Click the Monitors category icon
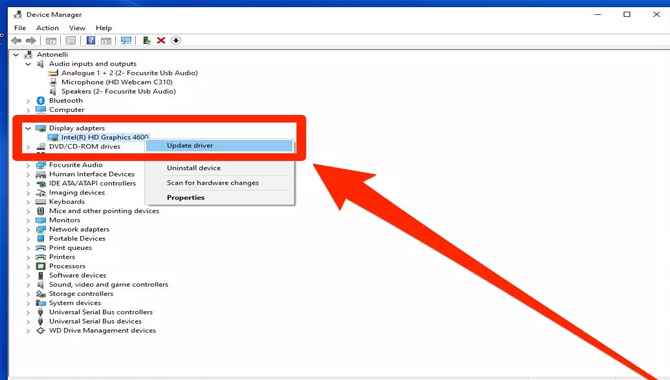 [x=41, y=220]
